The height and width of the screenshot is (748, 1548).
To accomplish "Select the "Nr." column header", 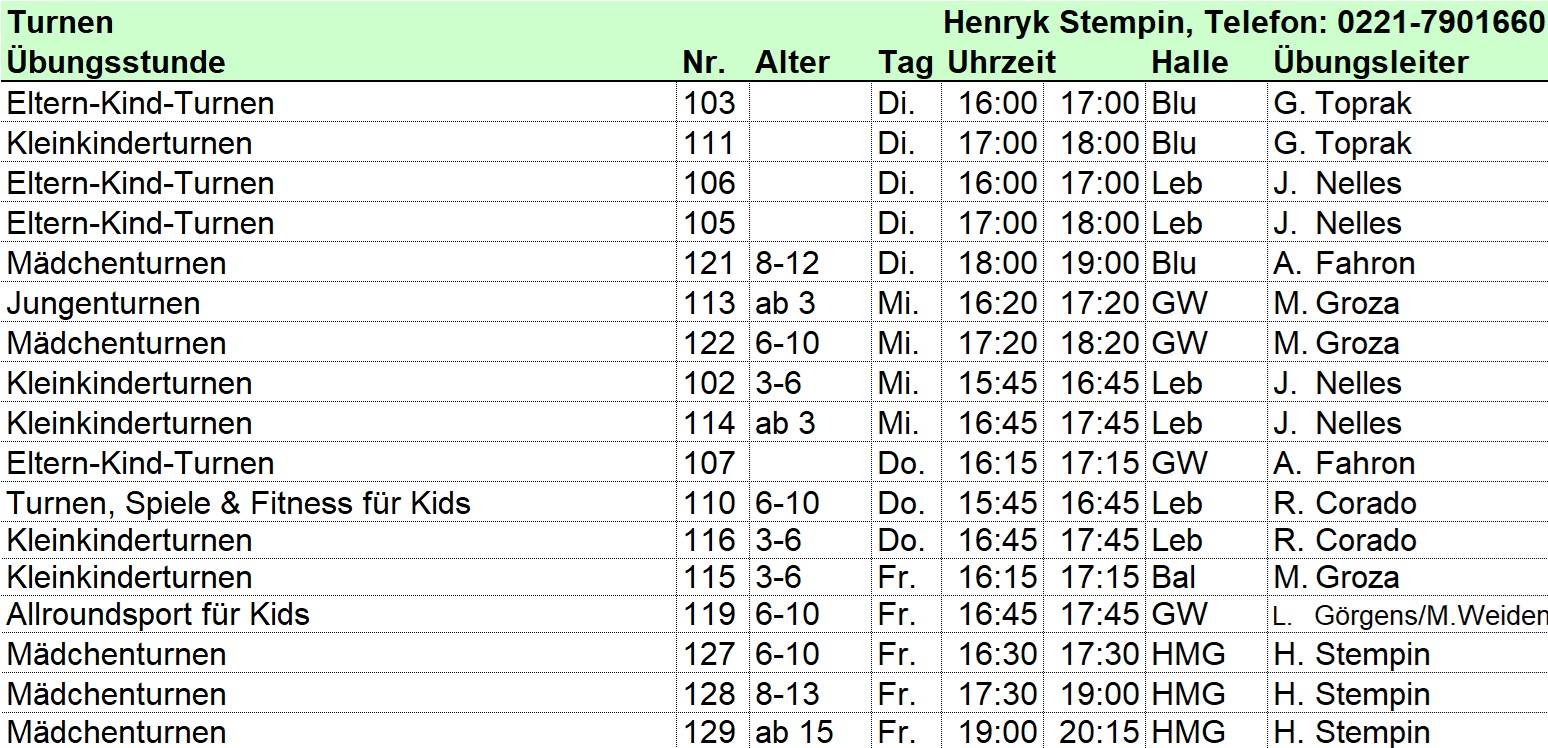I will click(x=704, y=62).
